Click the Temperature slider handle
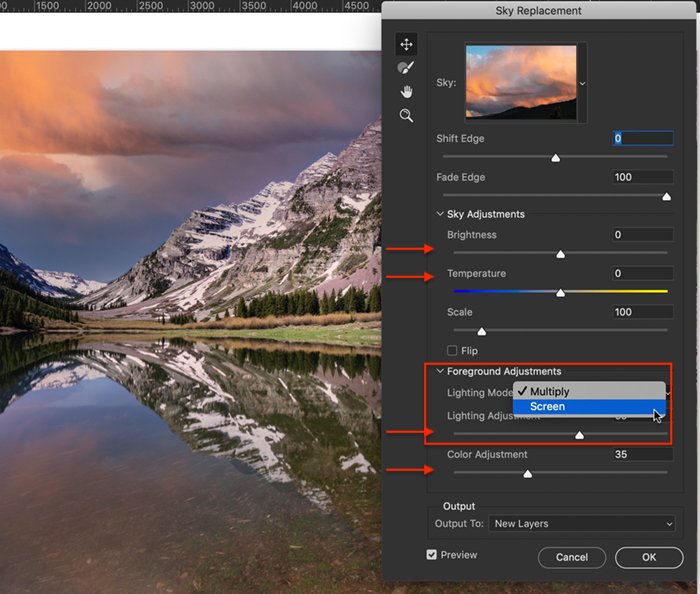 (560, 292)
